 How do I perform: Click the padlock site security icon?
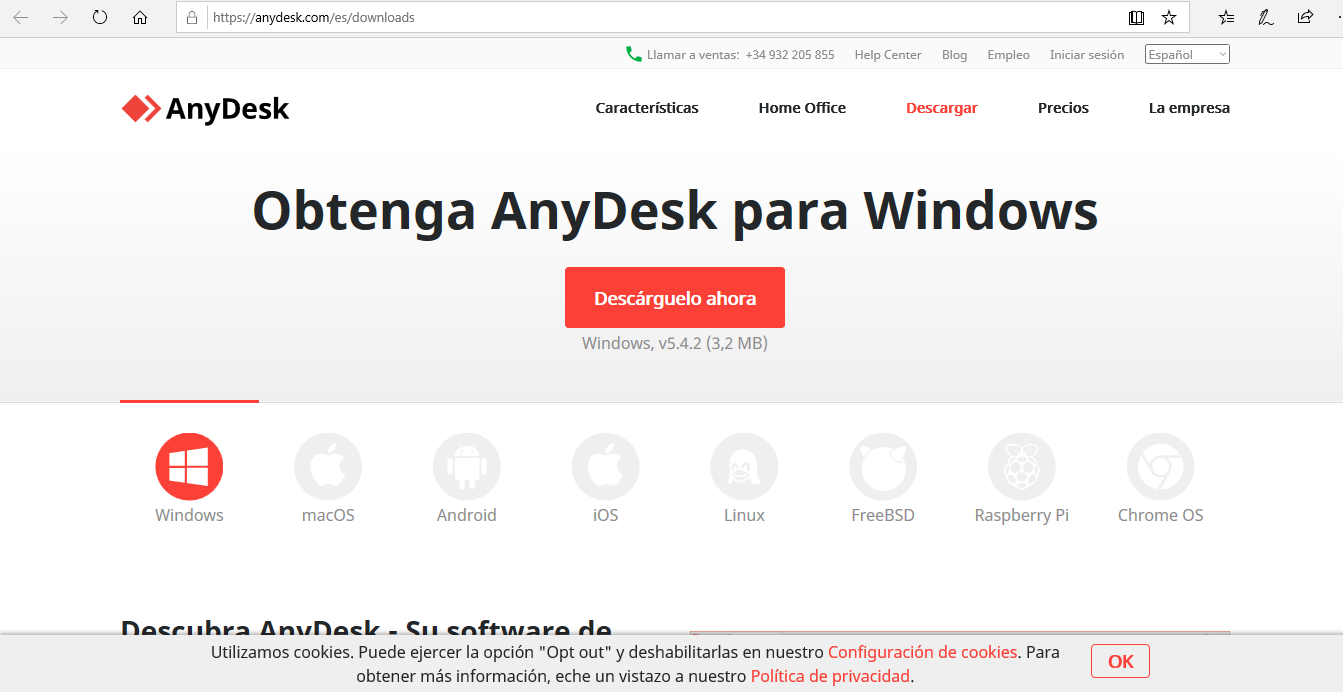point(193,17)
